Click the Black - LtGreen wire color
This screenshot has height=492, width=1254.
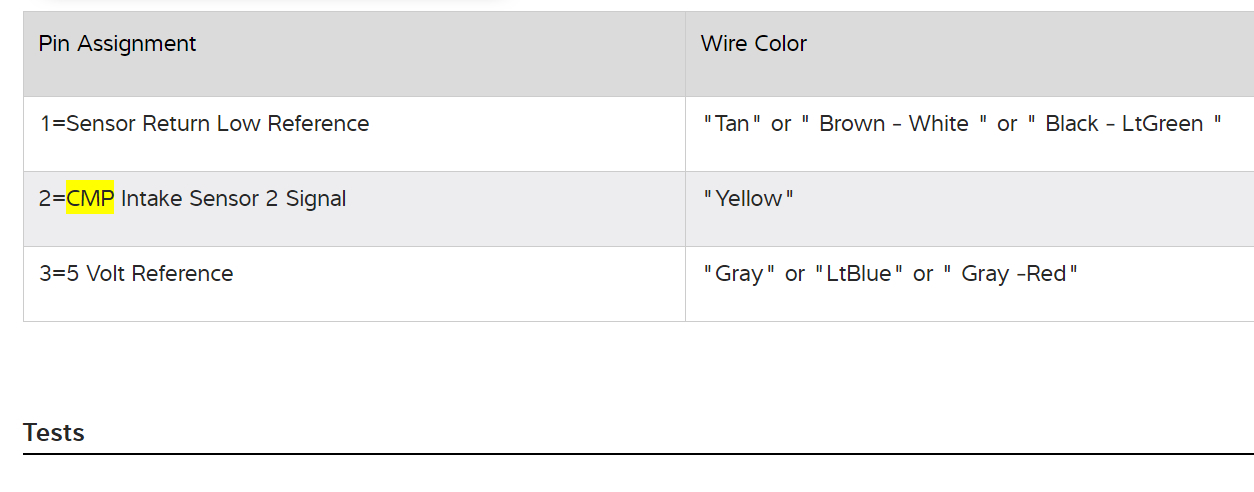(1123, 124)
